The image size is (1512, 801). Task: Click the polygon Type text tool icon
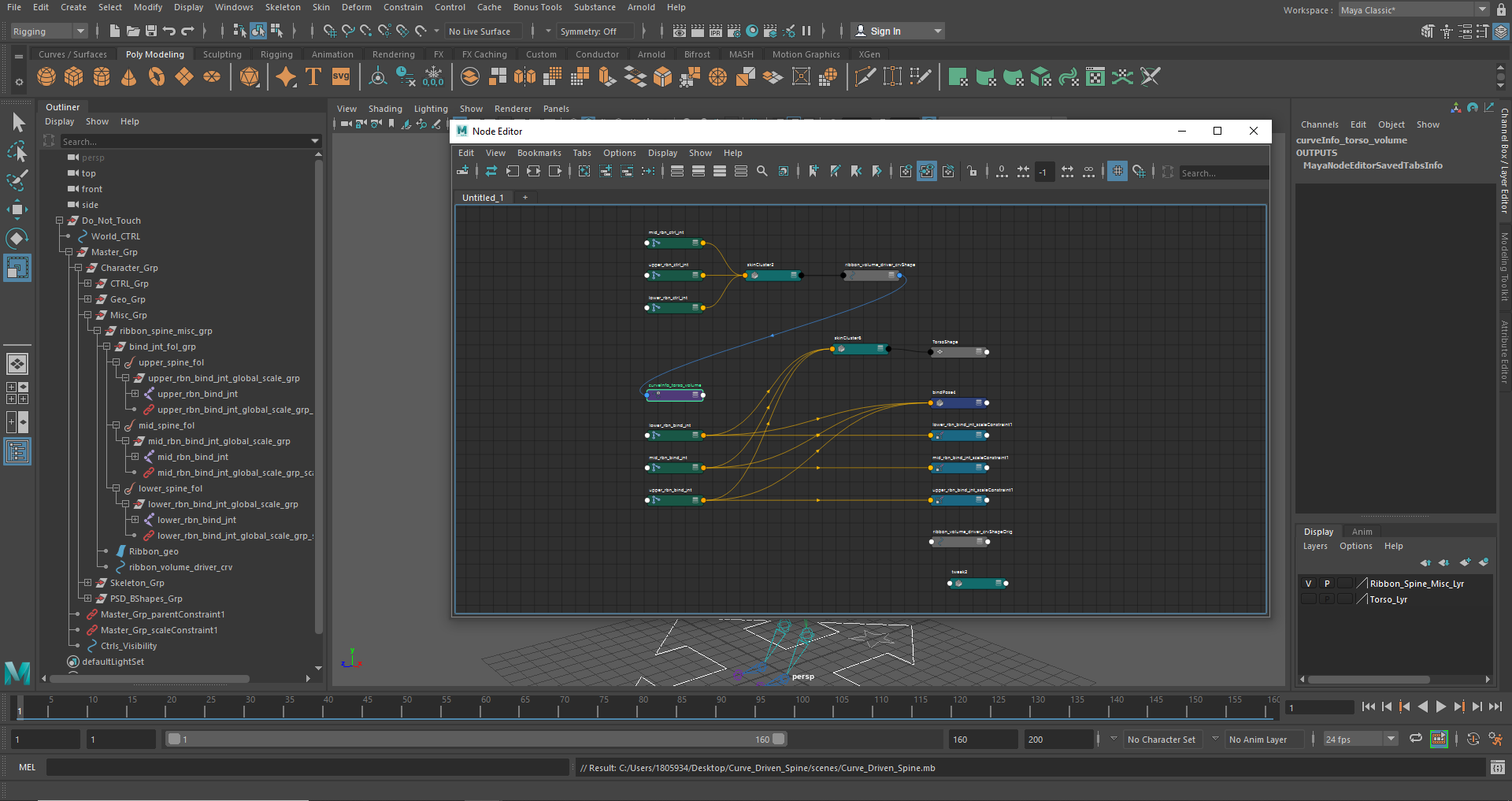[313, 76]
